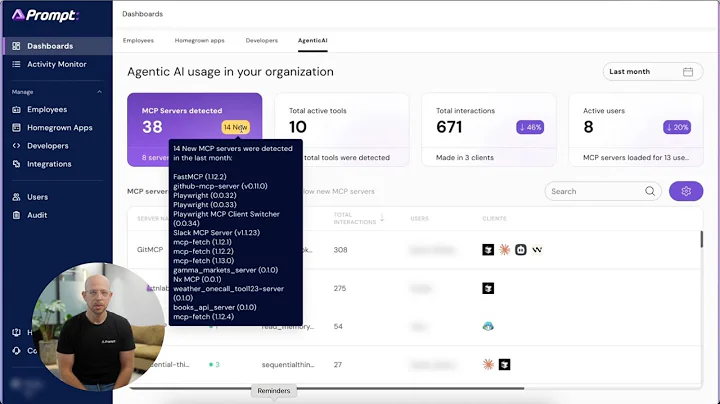The height and width of the screenshot is (404, 720).
Task: Click the Reminders tooltip label
Action: (274, 391)
